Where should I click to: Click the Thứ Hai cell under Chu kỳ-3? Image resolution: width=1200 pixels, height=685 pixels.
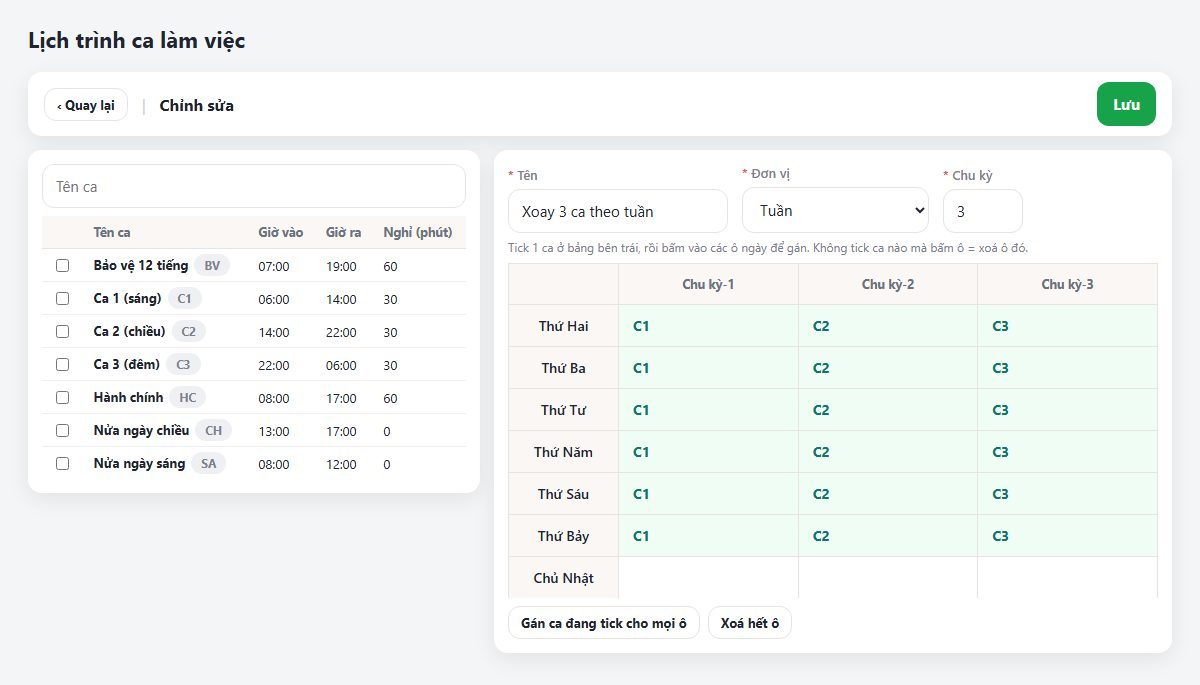(1067, 326)
